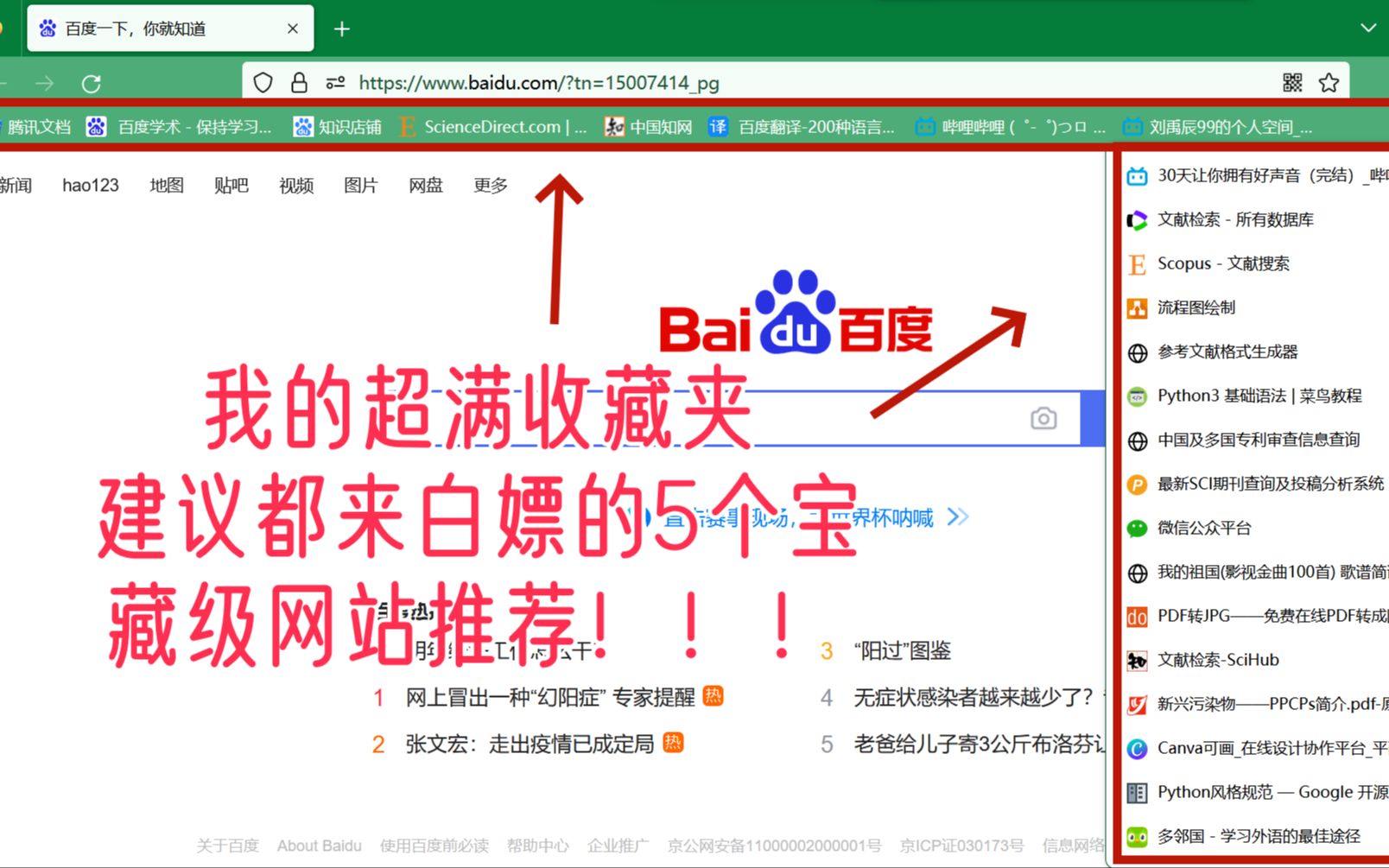Open Baidu 地图 navigation link

167,185
